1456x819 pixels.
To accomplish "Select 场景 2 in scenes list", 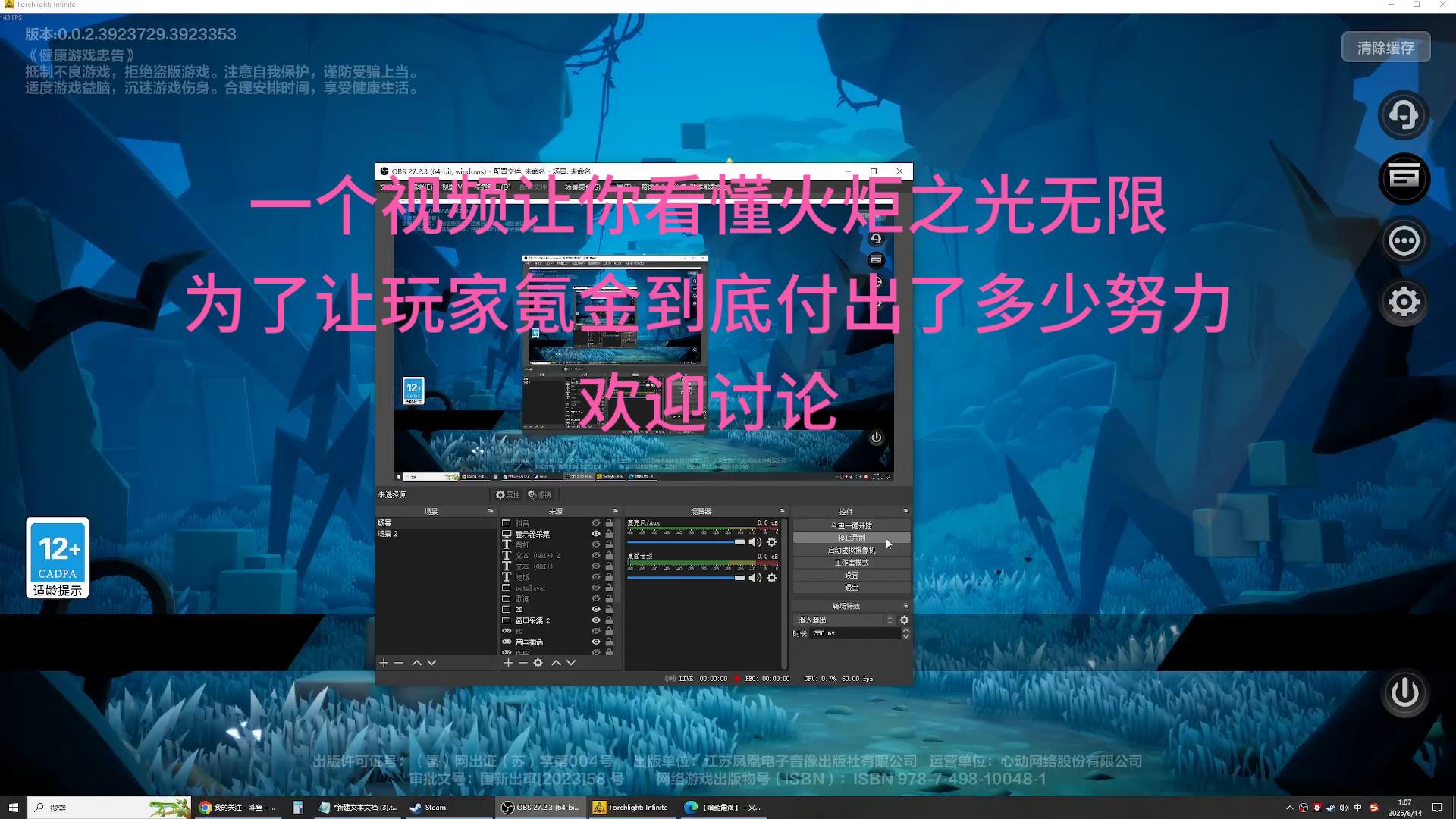I will tap(436, 534).
